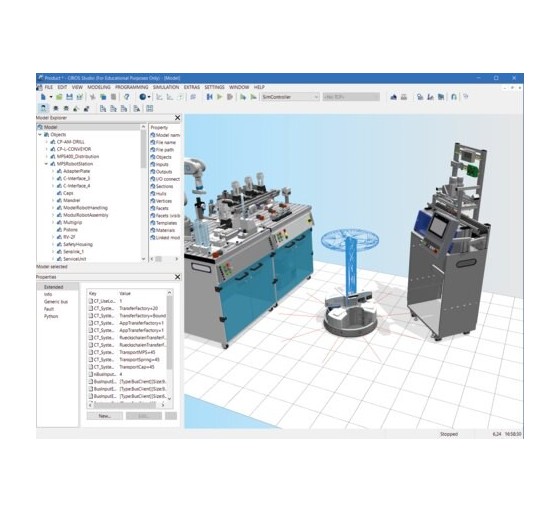Select the Extended properties tab
Viewport: 560px width, 513px height.
point(54,287)
